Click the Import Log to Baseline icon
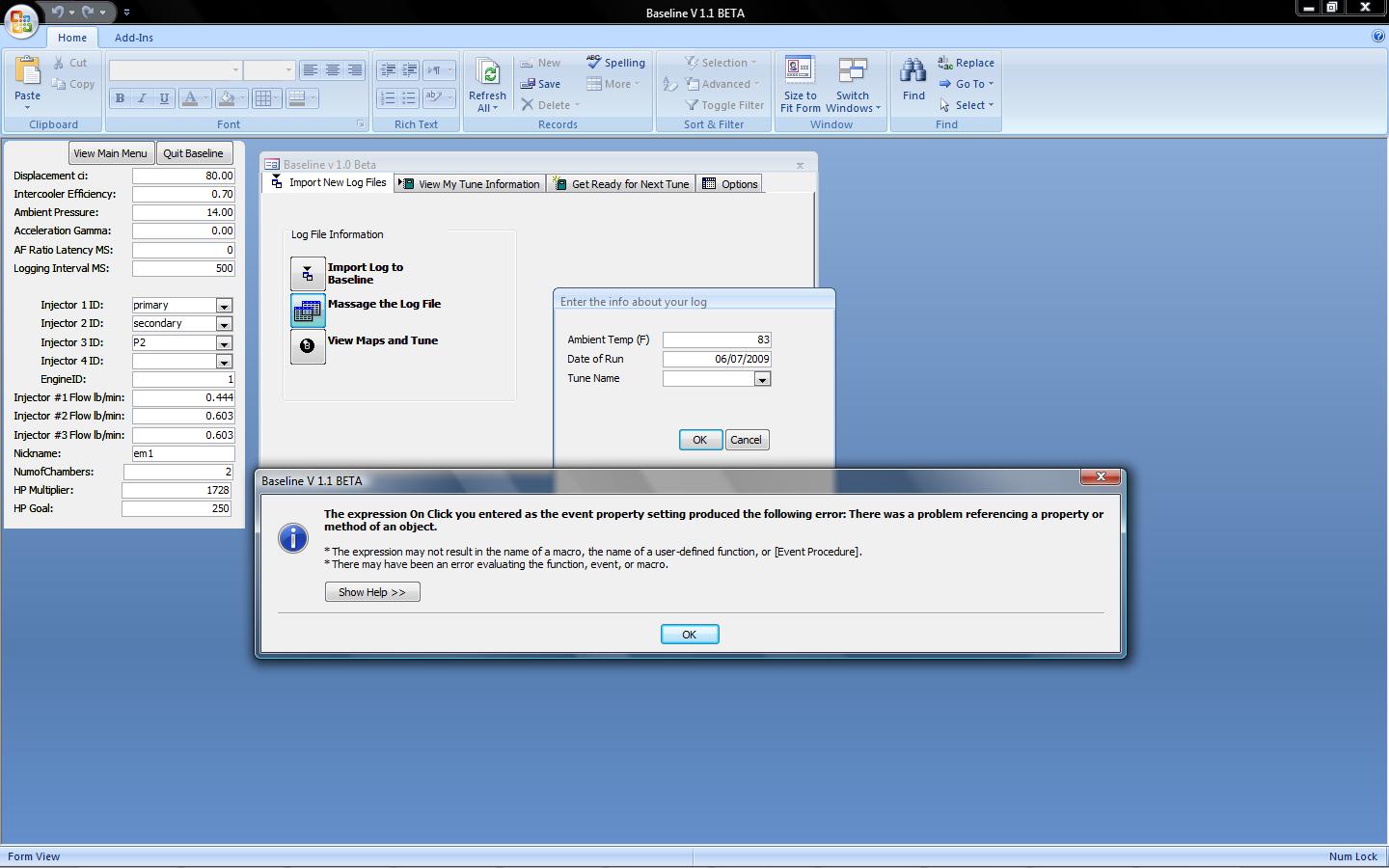The height and width of the screenshot is (868, 1389). tap(308, 274)
